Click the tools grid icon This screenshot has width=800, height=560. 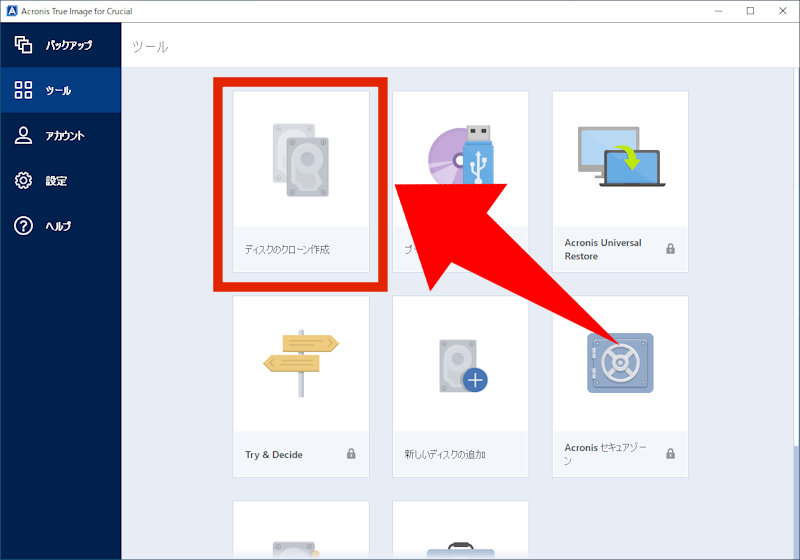(23, 90)
